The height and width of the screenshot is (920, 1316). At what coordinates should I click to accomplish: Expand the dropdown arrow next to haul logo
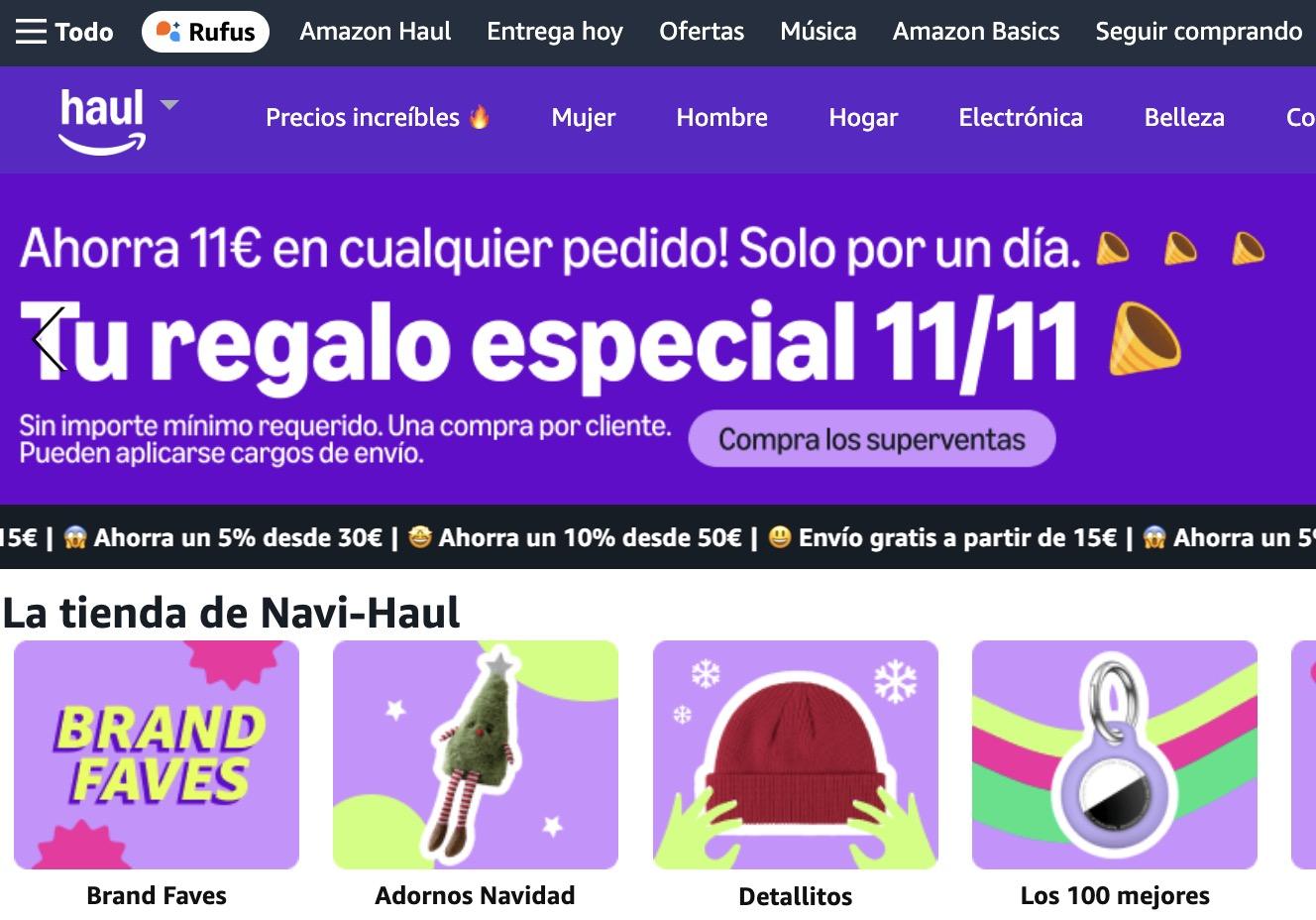pyautogui.click(x=169, y=104)
